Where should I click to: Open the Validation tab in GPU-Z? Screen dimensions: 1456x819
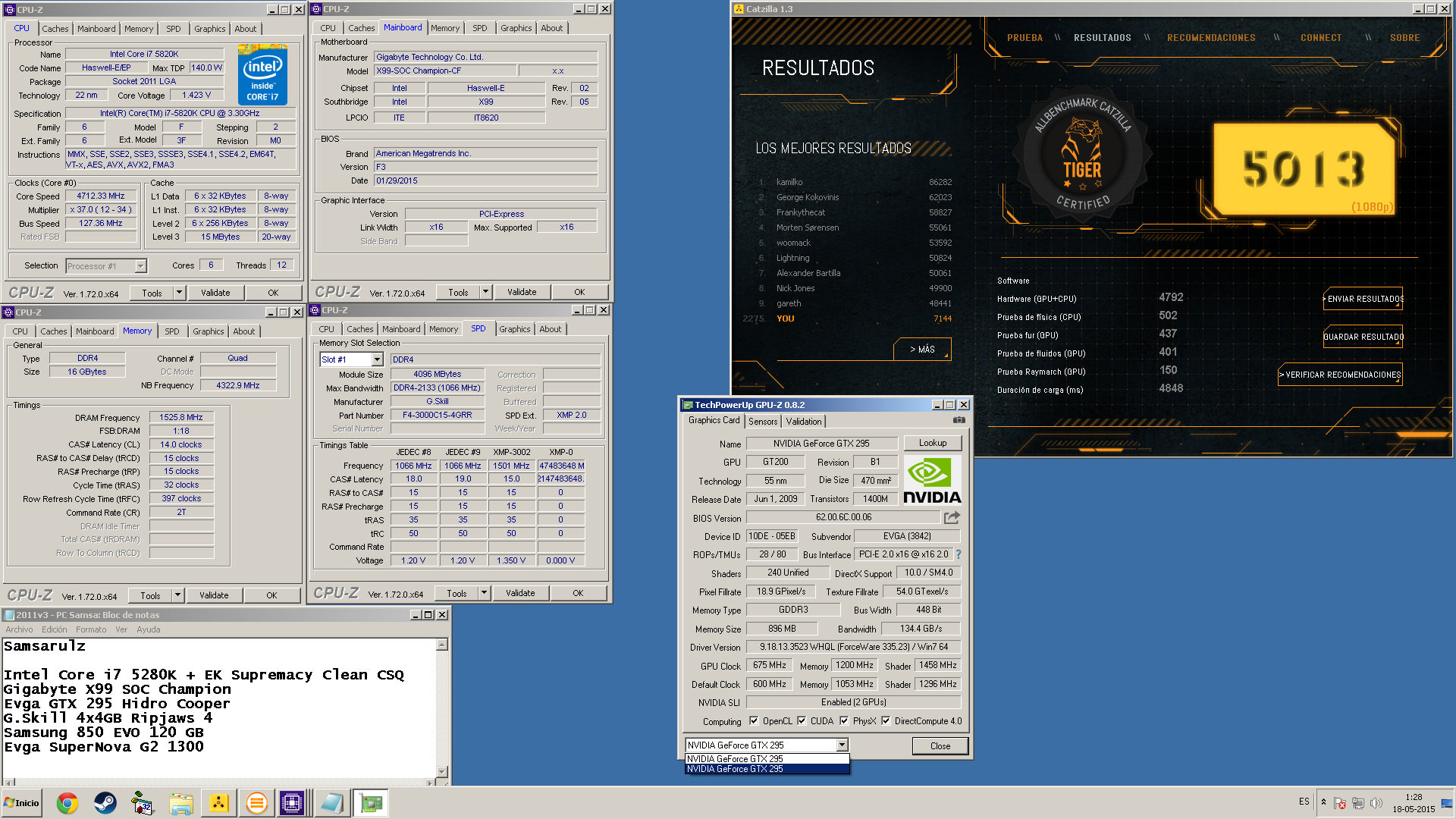point(804,422)
